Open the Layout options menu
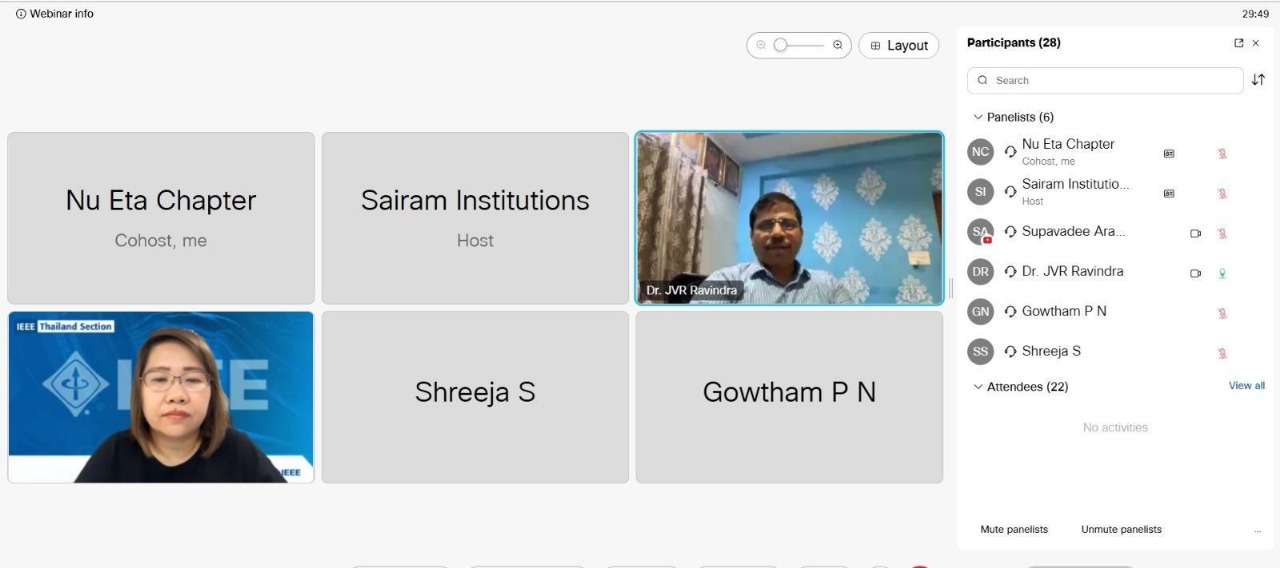The image size is (1280, 568). coord(899,45)
